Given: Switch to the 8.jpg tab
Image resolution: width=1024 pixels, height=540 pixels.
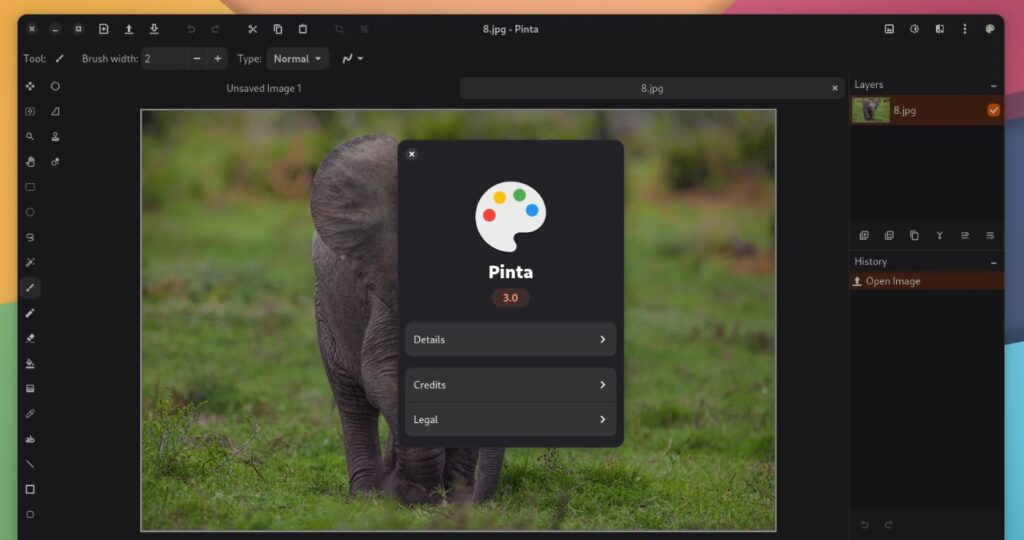Looking at the screenshot, I should point(652,88).
